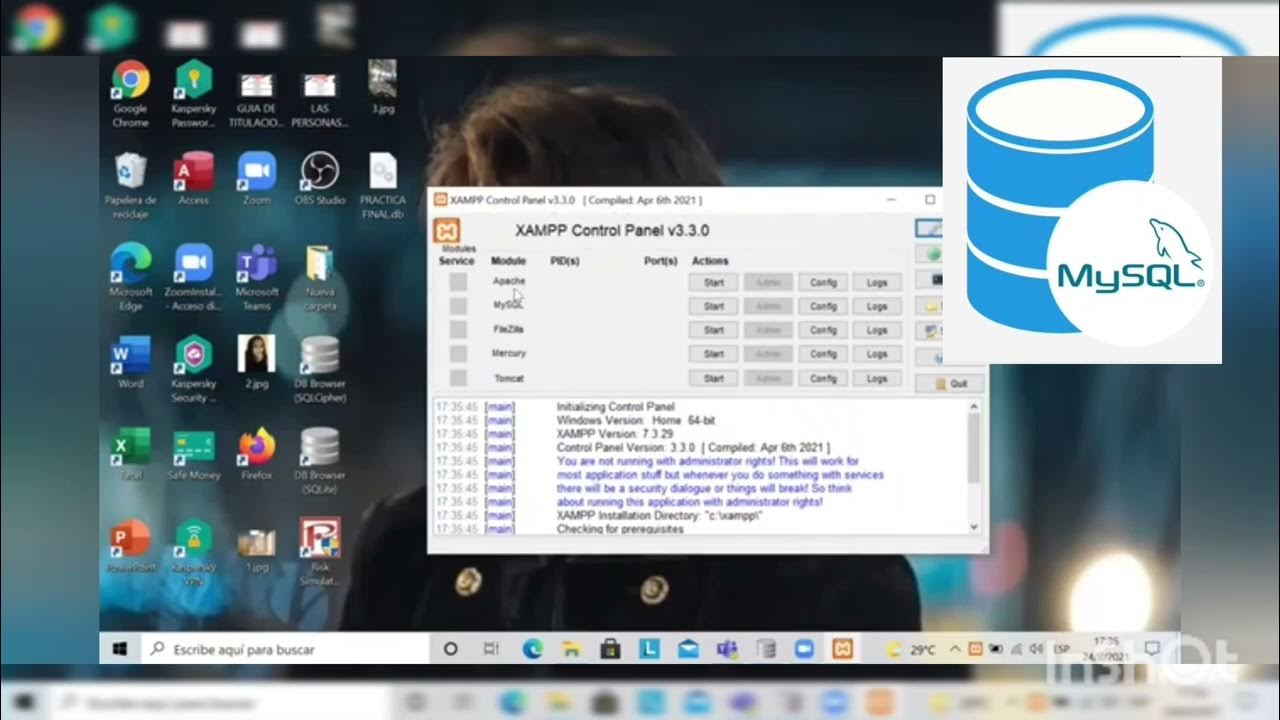Open Kaspersky VPN desktop icon

tap(193, 539)
